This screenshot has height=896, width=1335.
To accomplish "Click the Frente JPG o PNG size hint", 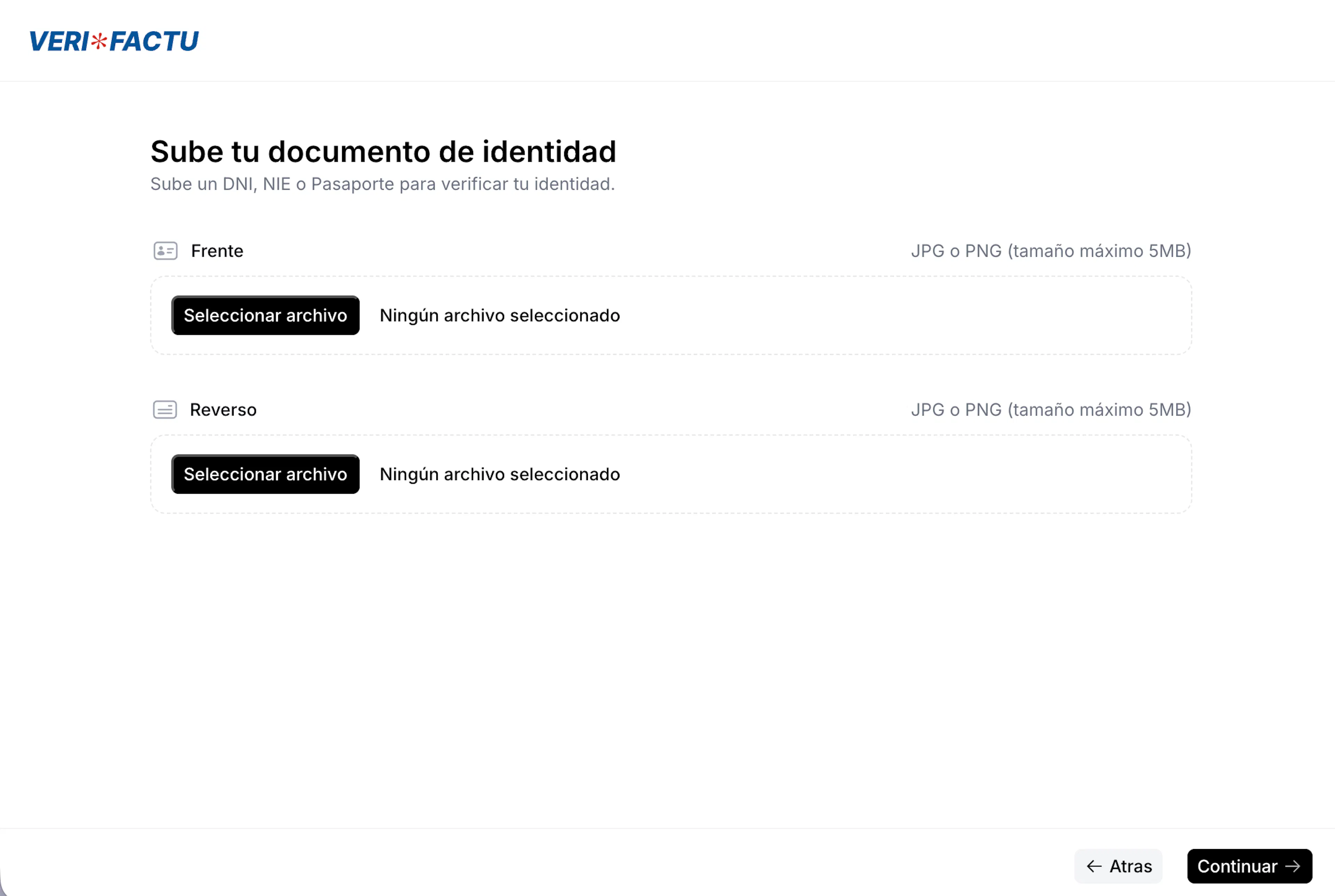I will (1051, 251).
